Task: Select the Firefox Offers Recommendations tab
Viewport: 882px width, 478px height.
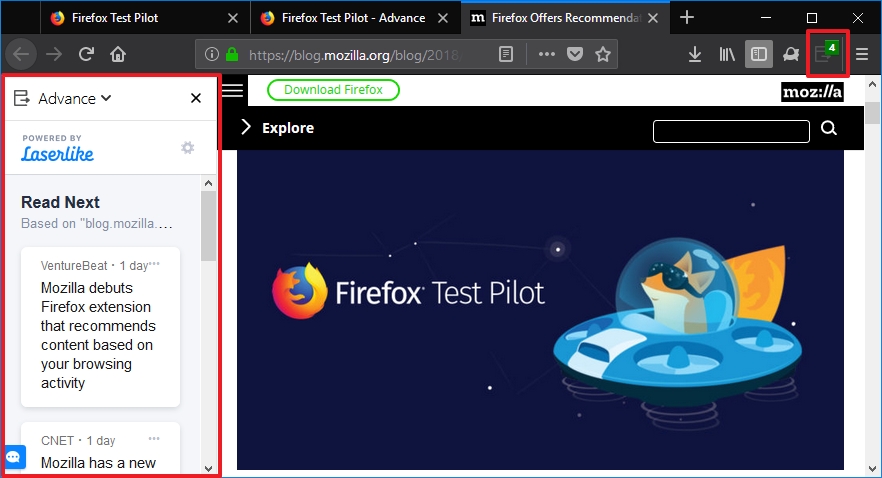Action: pyautogui.click(x=565, y=18)
